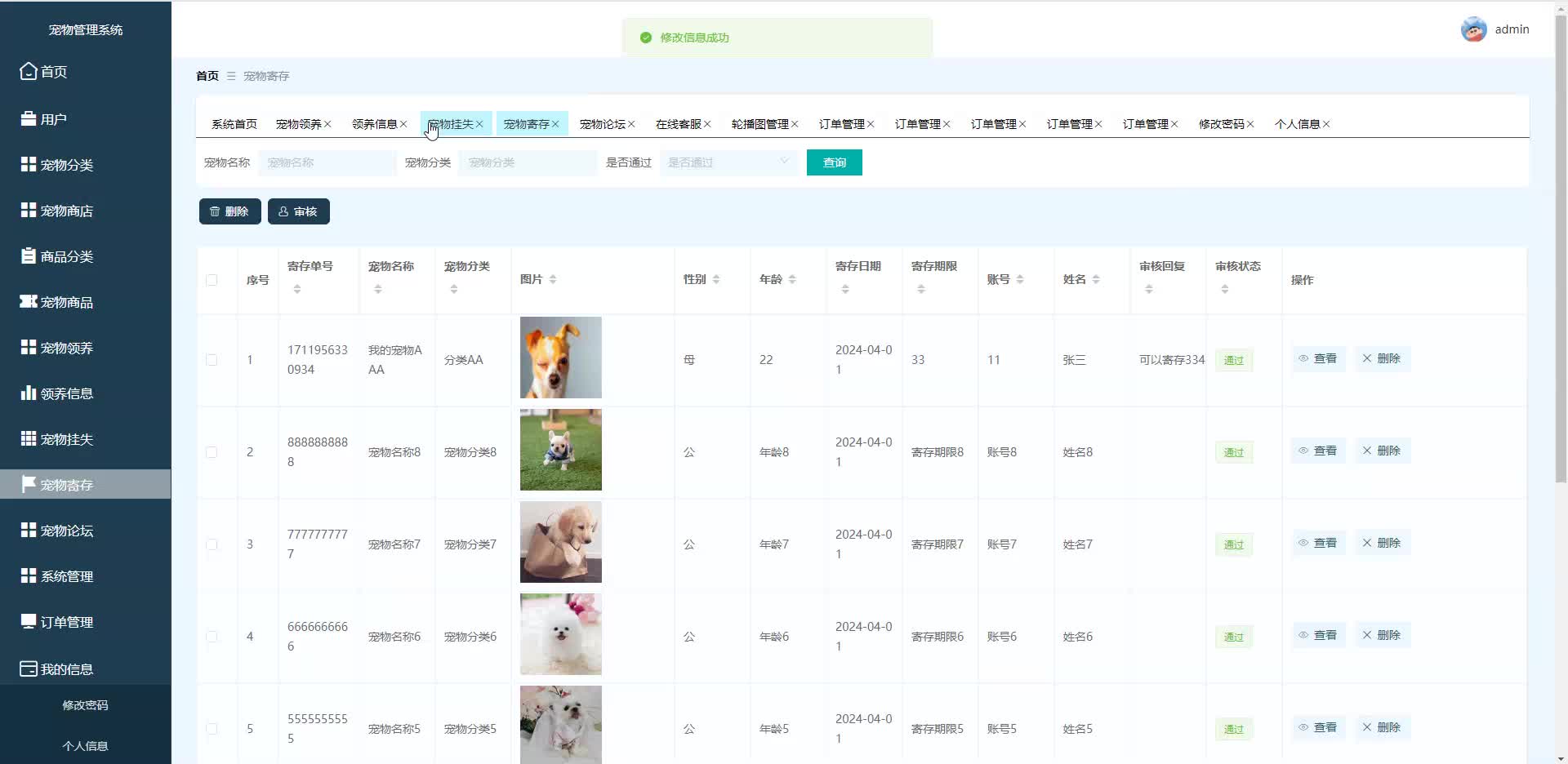Open 首页 in the sidebar
1568x764 pixels.
point(85,72)
